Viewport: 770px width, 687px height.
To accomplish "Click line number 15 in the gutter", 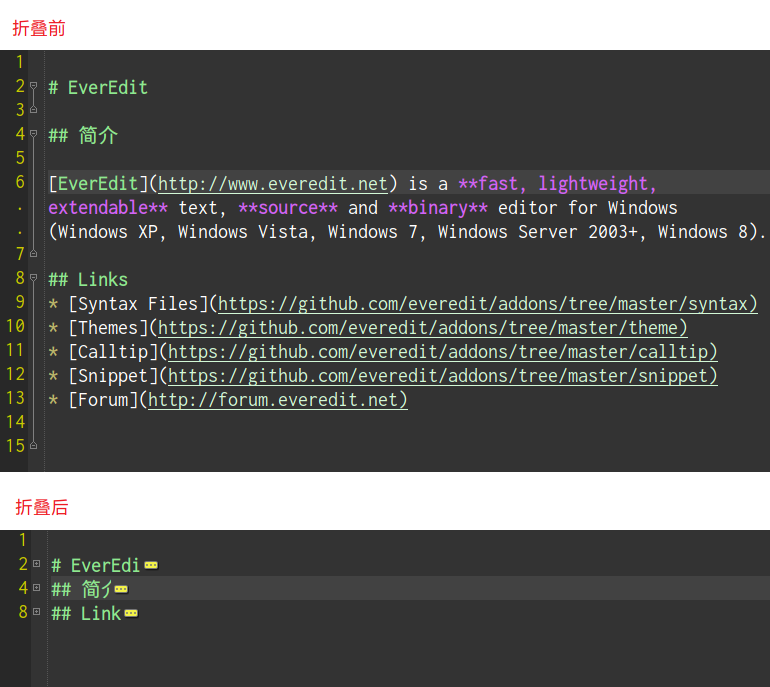I will (x=15, y=446).
